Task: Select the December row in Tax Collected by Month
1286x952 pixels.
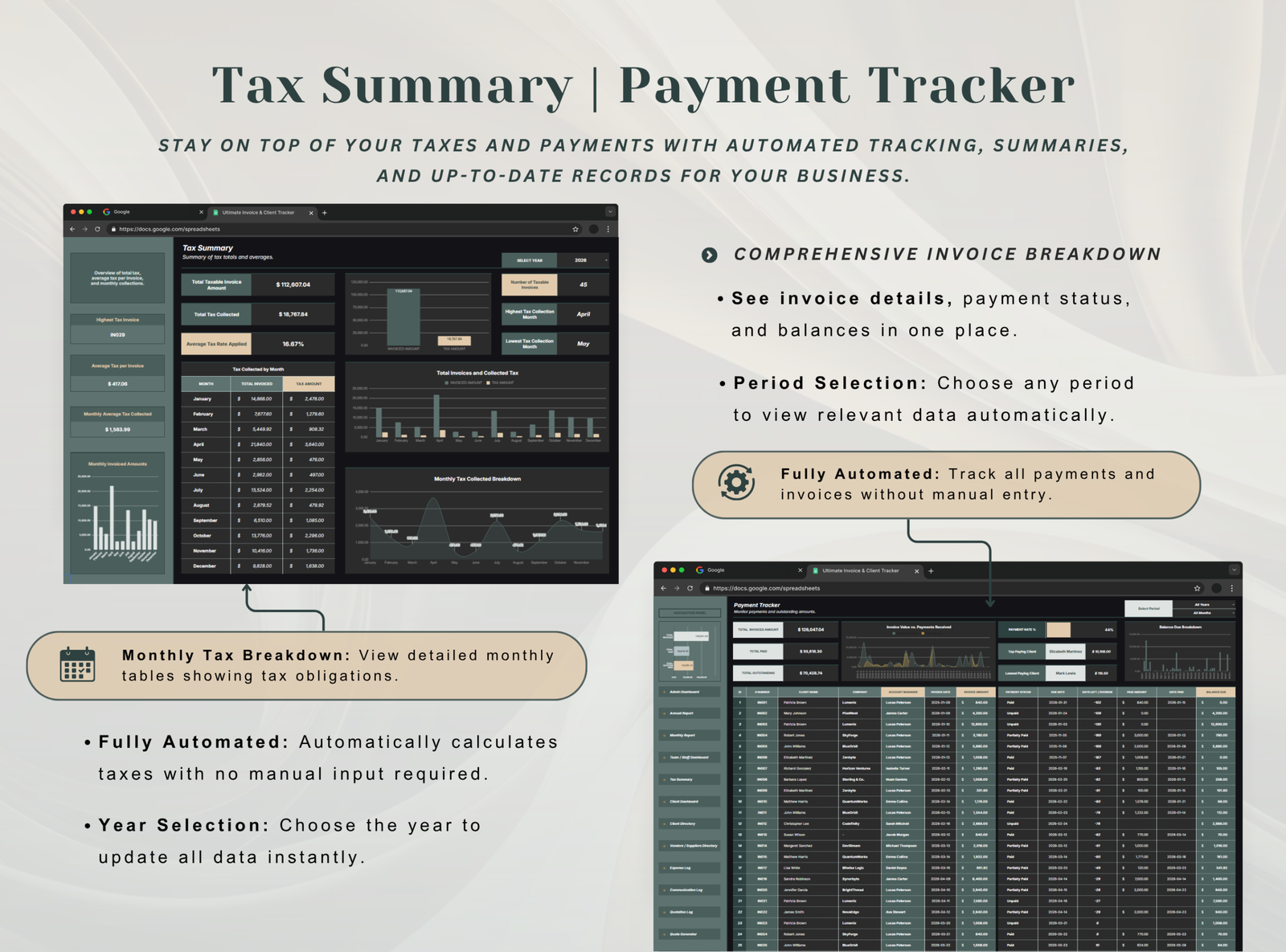Action: [258, 566]
